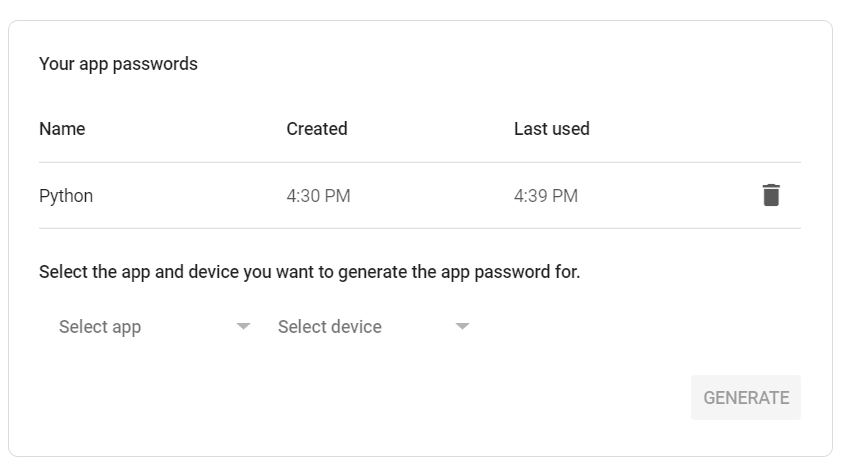Select the Python app password name
This screenshot has height=462, width=843.
tap(66, 196)
